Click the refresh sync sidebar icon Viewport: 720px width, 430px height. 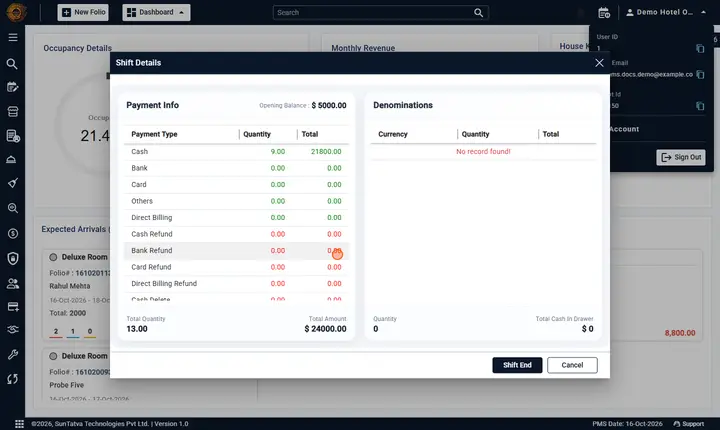click(12, 379)
